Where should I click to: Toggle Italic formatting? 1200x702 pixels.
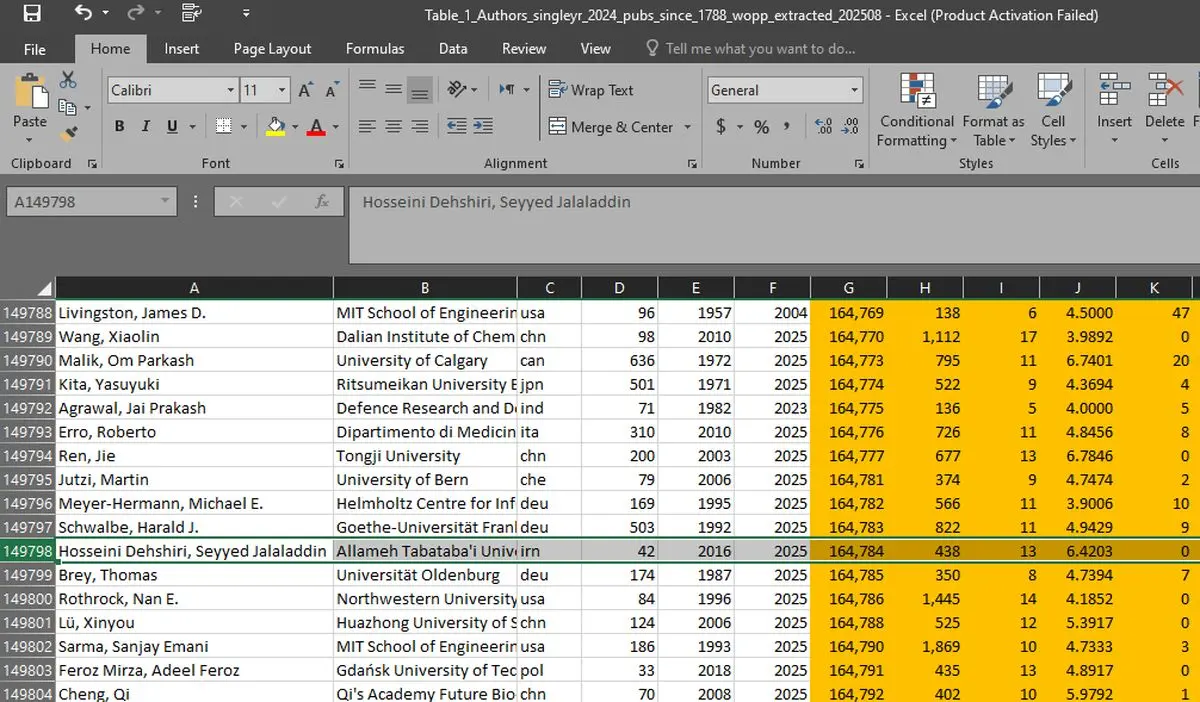point(146,127)
